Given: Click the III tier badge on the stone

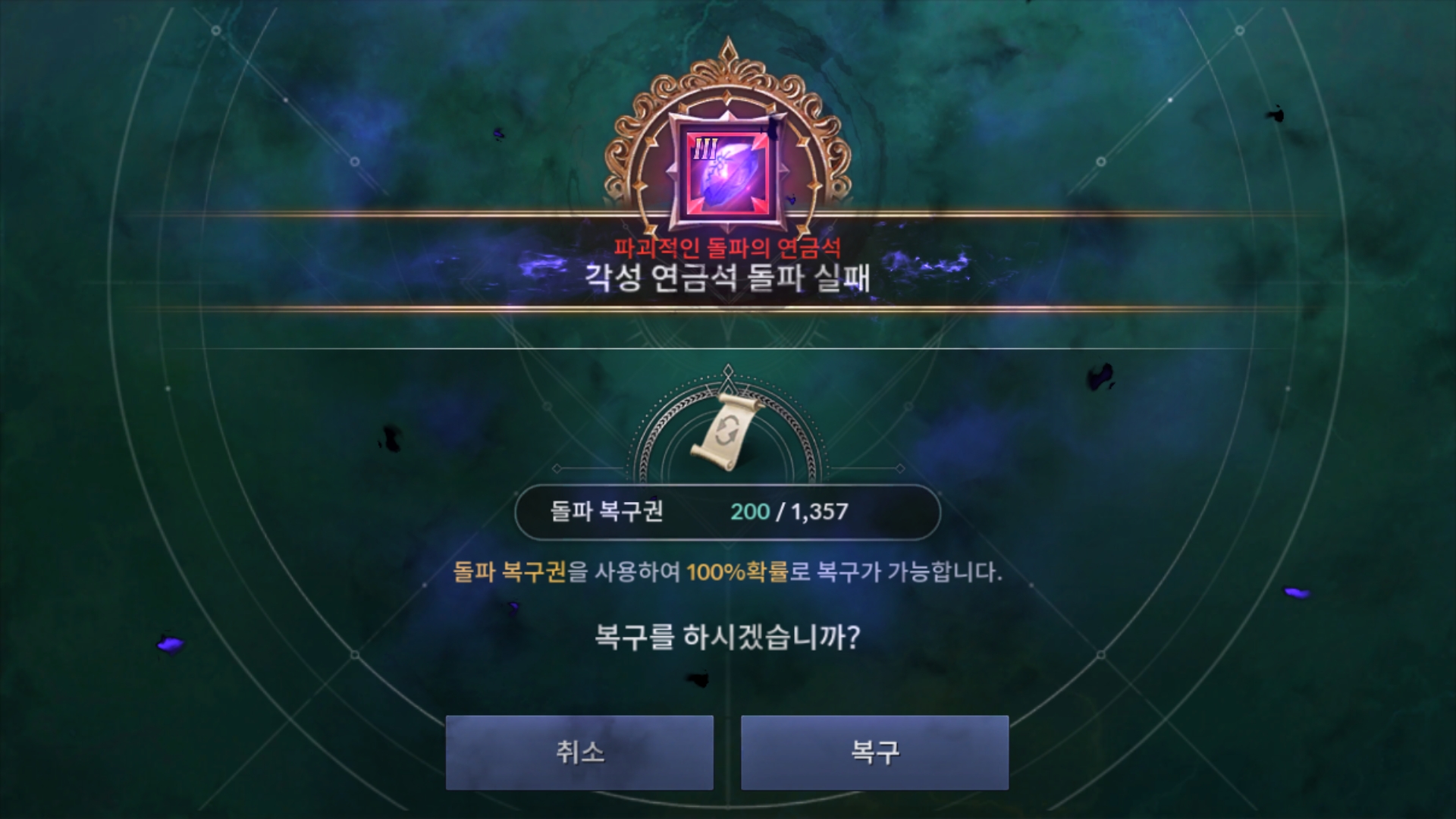Looking at the screenshot, I should coord(704,150).
